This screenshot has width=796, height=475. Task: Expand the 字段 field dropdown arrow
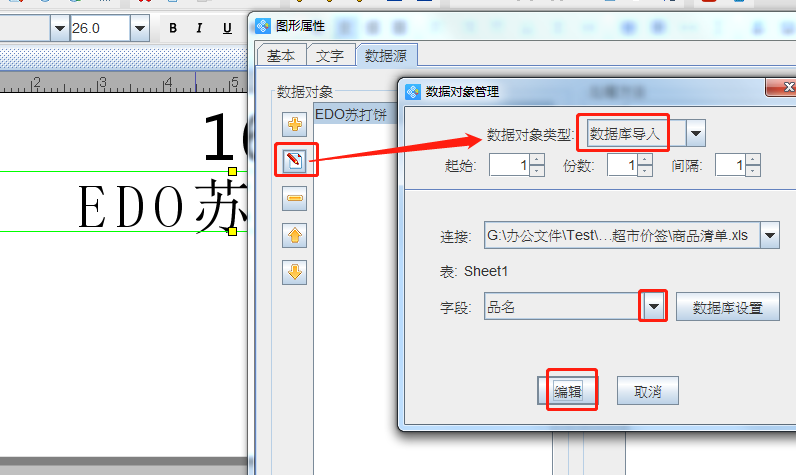[x=653, y=307]
